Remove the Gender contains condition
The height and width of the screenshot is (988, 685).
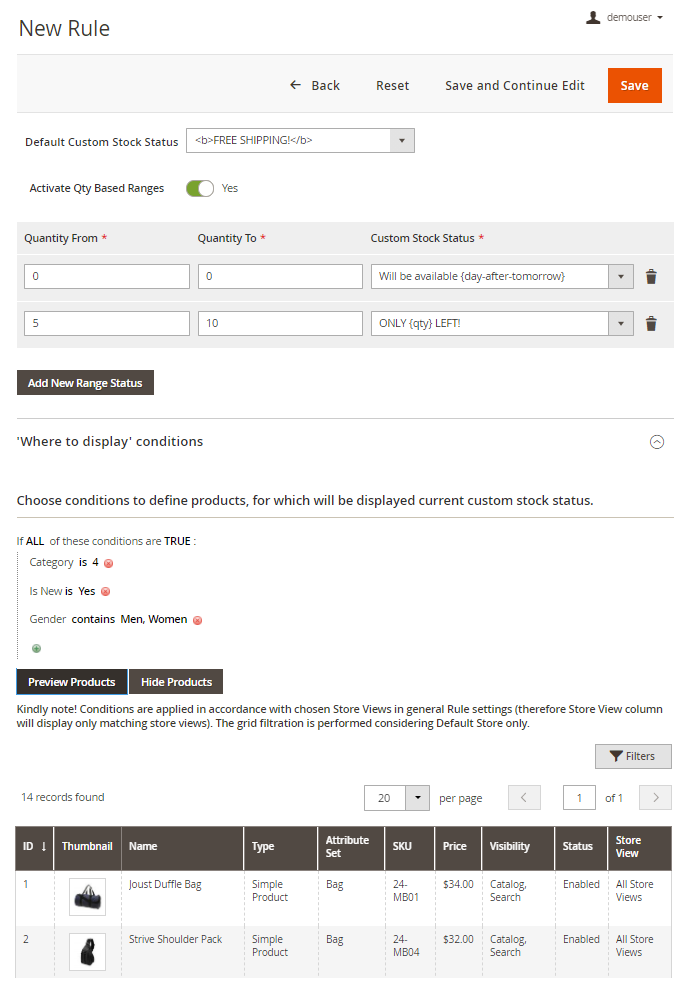point(198,620)
